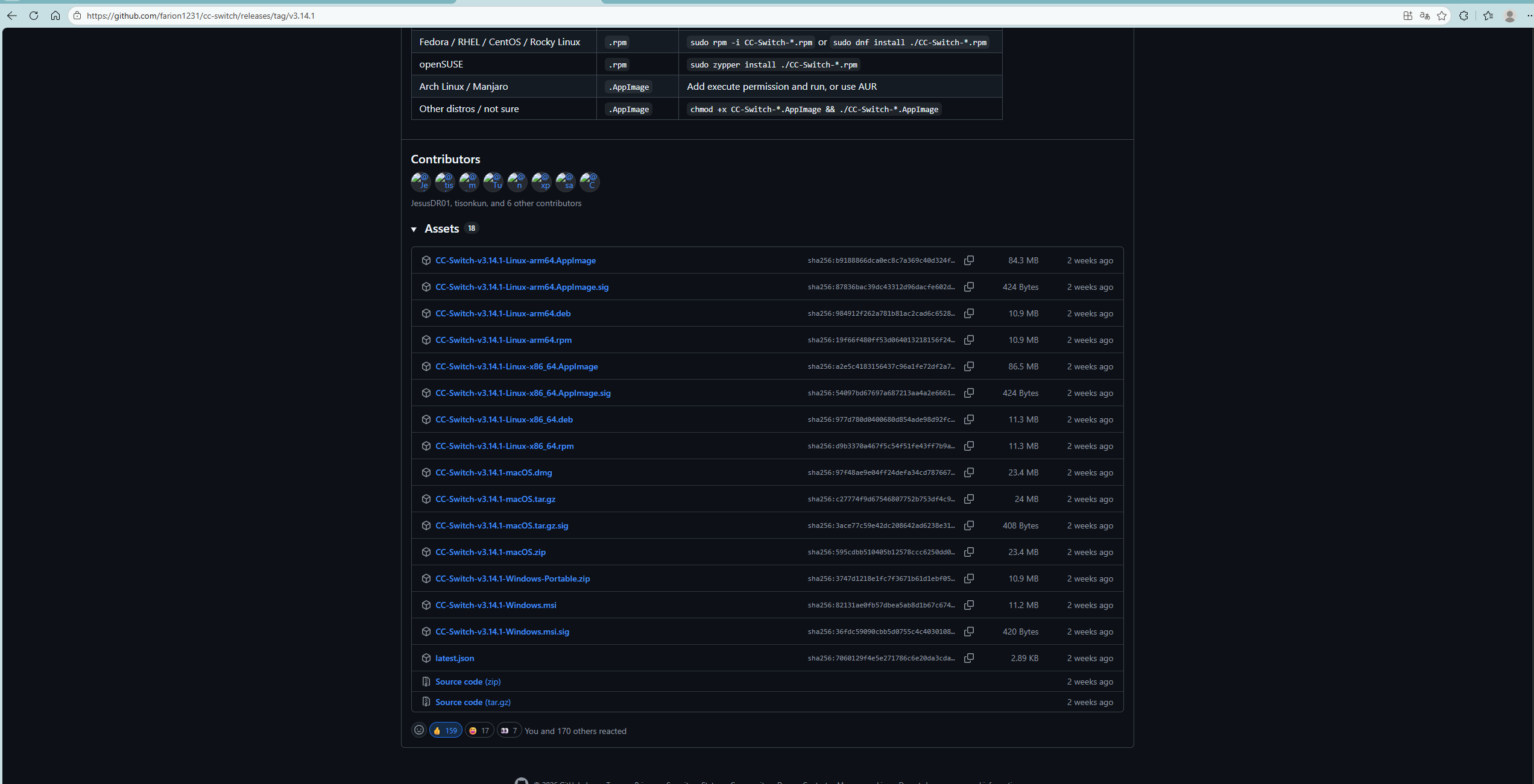This screenshot has width=1534, height=784.
Task: Copy sha256 for Linux-x86_64.rpm
Action: coord(969,446)
